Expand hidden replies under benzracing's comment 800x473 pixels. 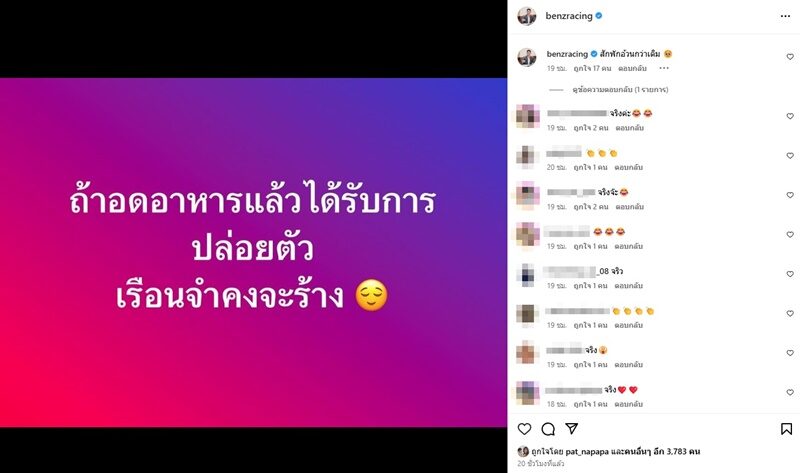tap(620, 89)
